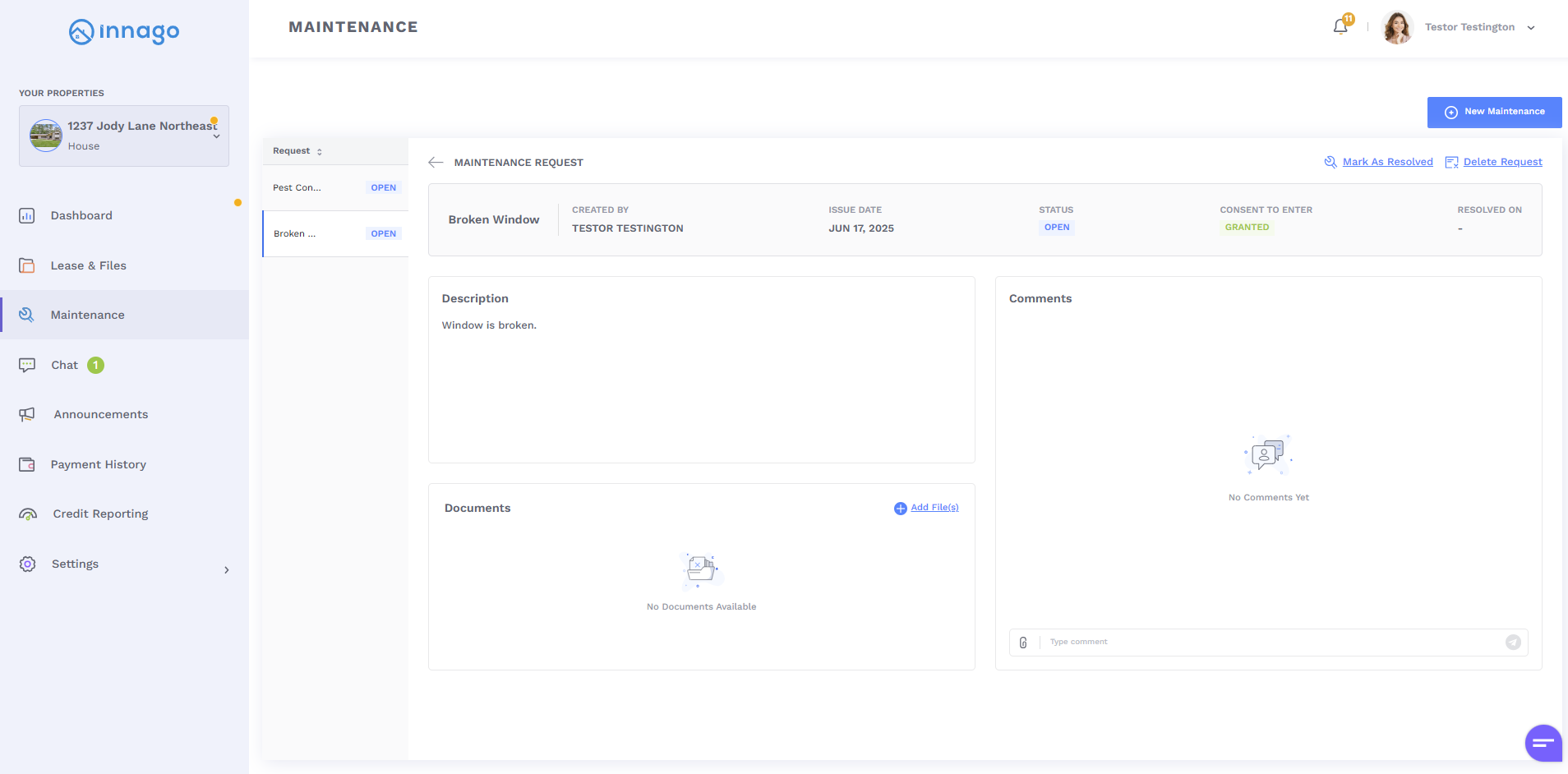1568x774 pixels.
Task: Expand the Testor Testington account dropdown
Action: pos(1531,28)
